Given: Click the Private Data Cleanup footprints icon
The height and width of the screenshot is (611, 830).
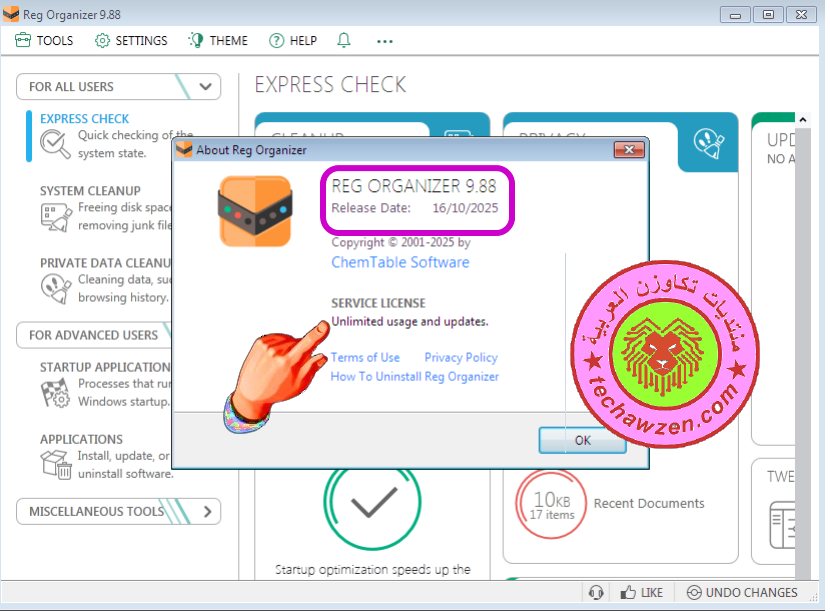Looking at the screenshot, I should [x=56, y=289].
